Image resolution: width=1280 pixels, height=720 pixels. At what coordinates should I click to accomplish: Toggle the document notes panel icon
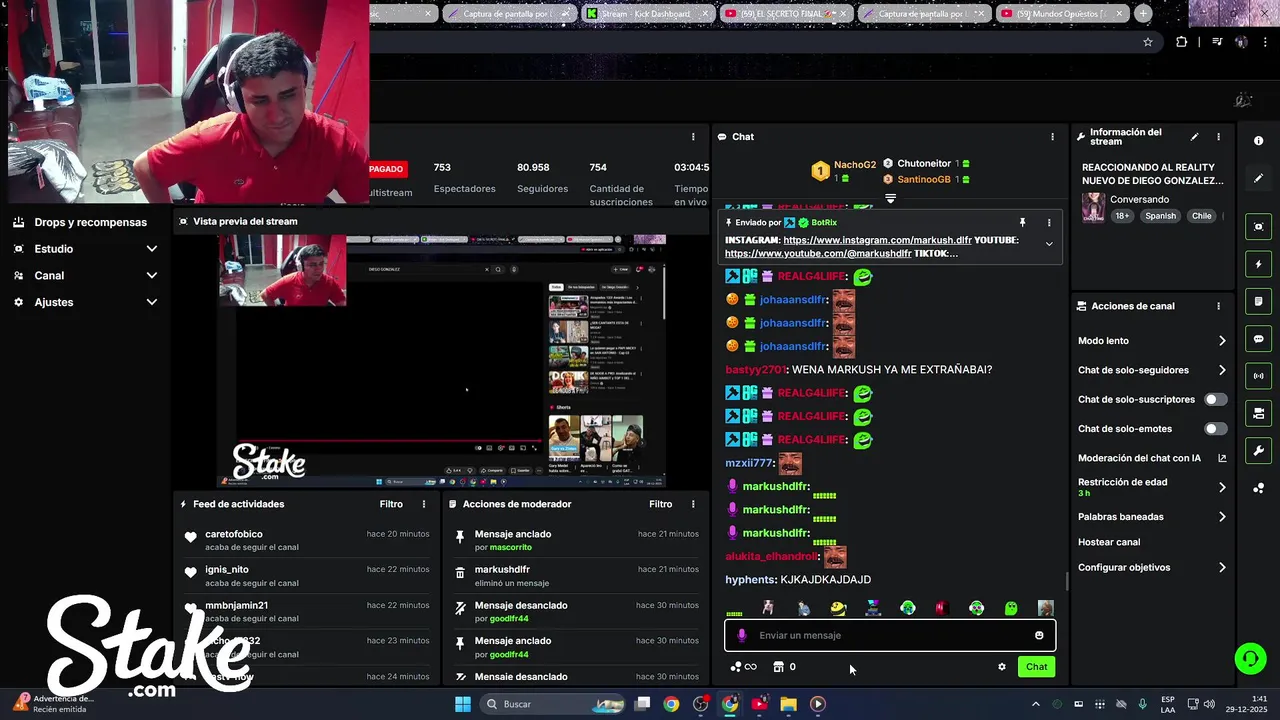tap(1258, 301)
